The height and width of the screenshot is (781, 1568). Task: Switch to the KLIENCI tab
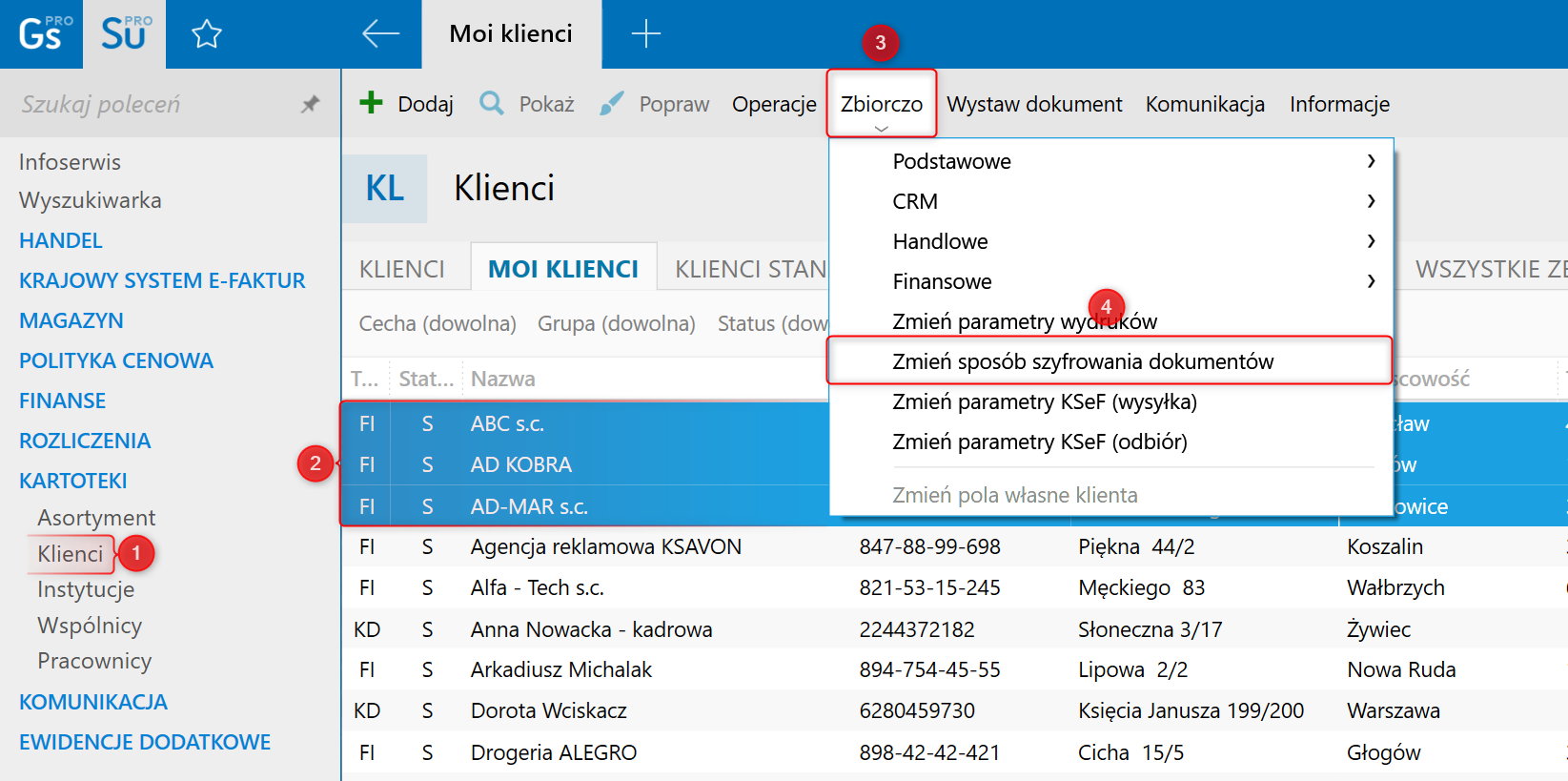pyautogui.click(x=402, y=269)
